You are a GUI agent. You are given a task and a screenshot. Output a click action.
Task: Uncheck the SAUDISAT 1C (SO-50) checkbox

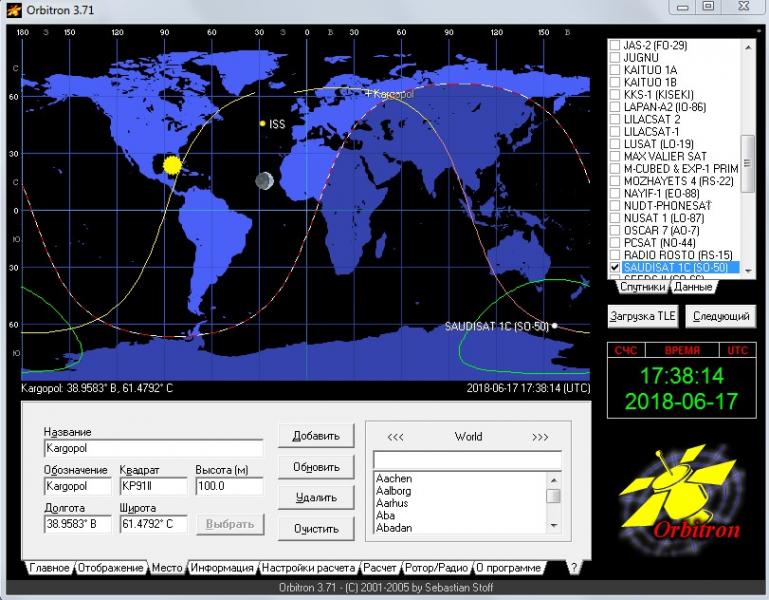(x=615, y=268)
